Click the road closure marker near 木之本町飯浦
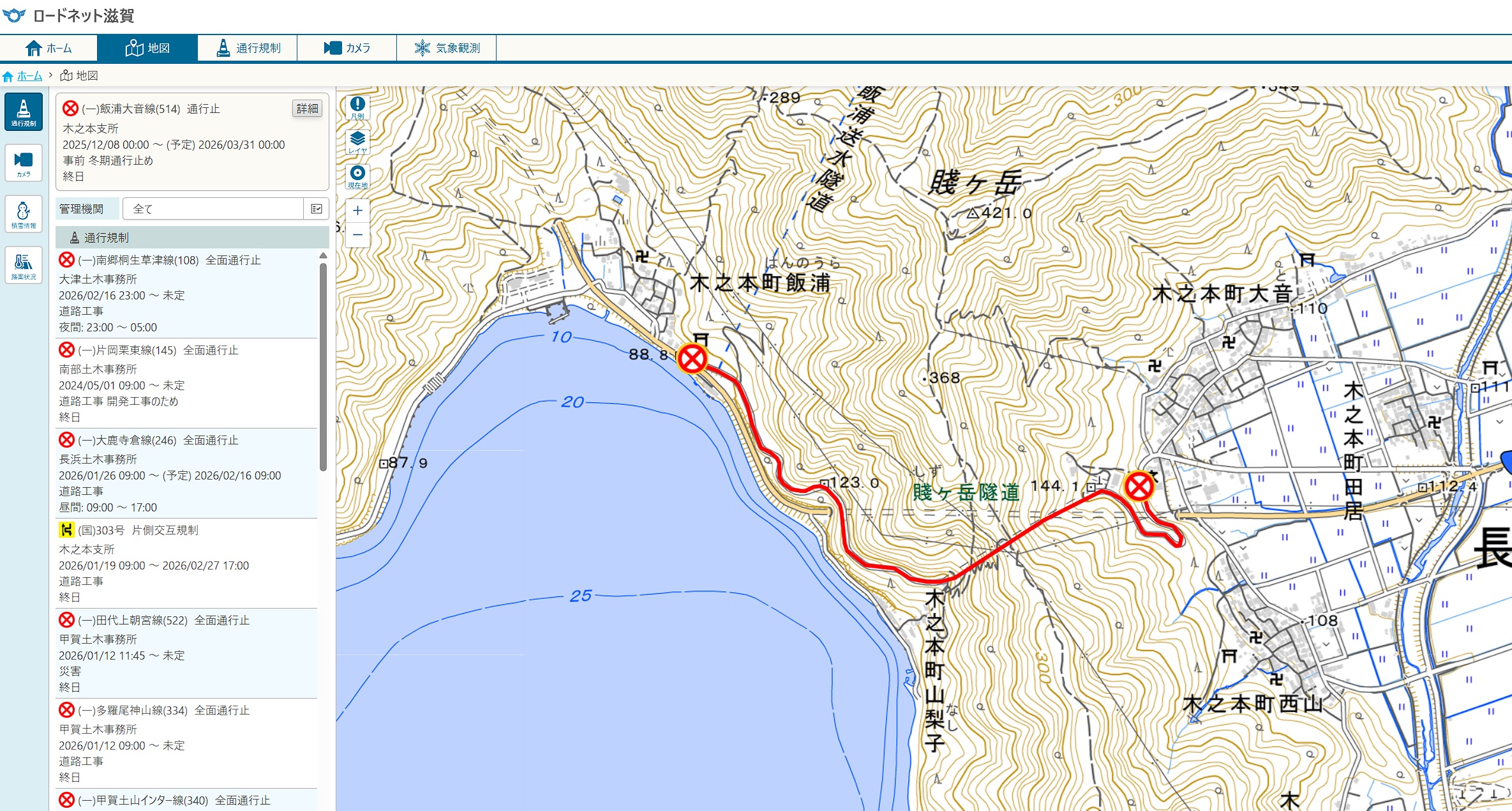1512x811 pixels. pos(692,358)
